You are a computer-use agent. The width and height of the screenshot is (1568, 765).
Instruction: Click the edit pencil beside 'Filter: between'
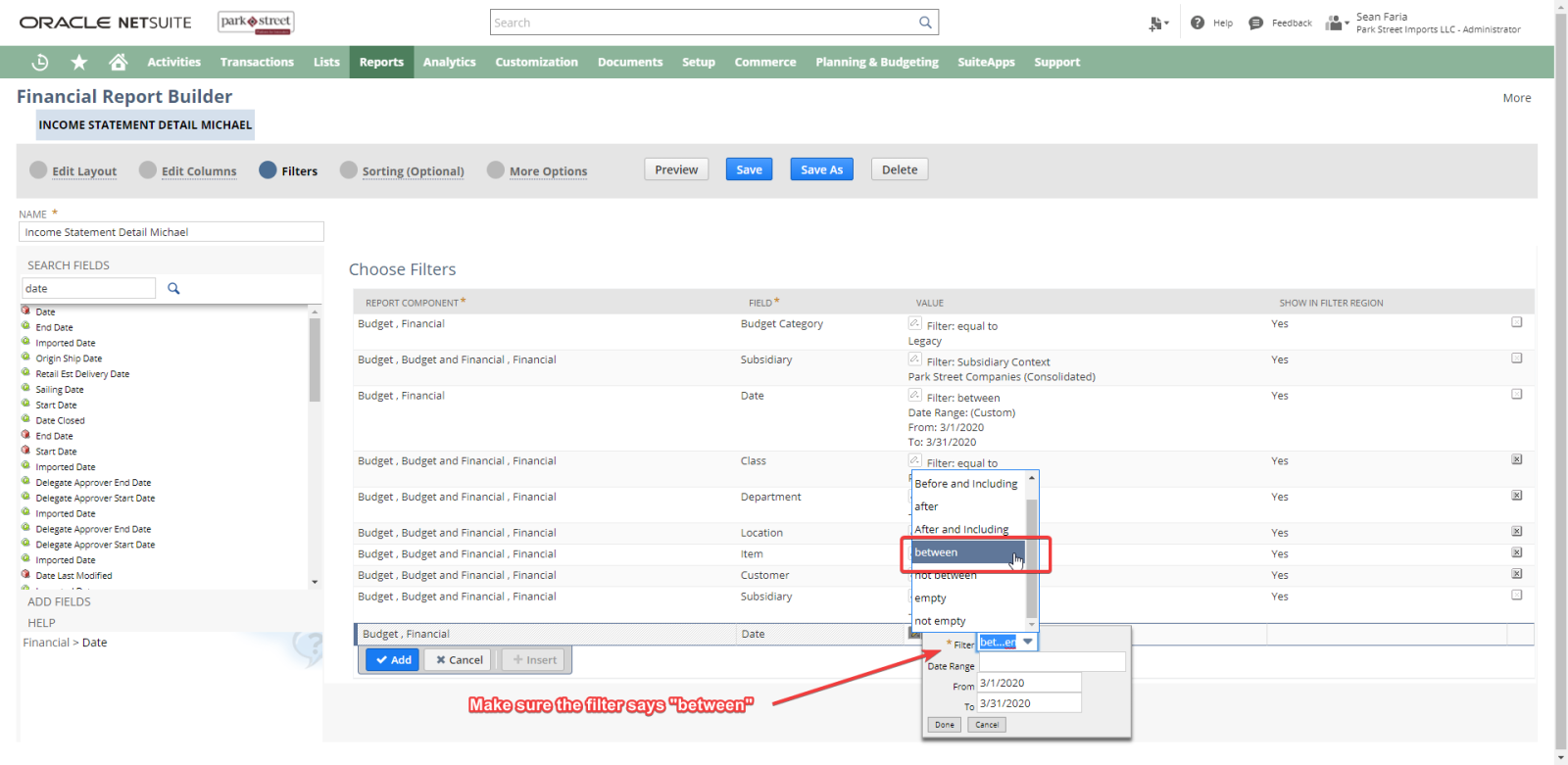pos(914,395)
